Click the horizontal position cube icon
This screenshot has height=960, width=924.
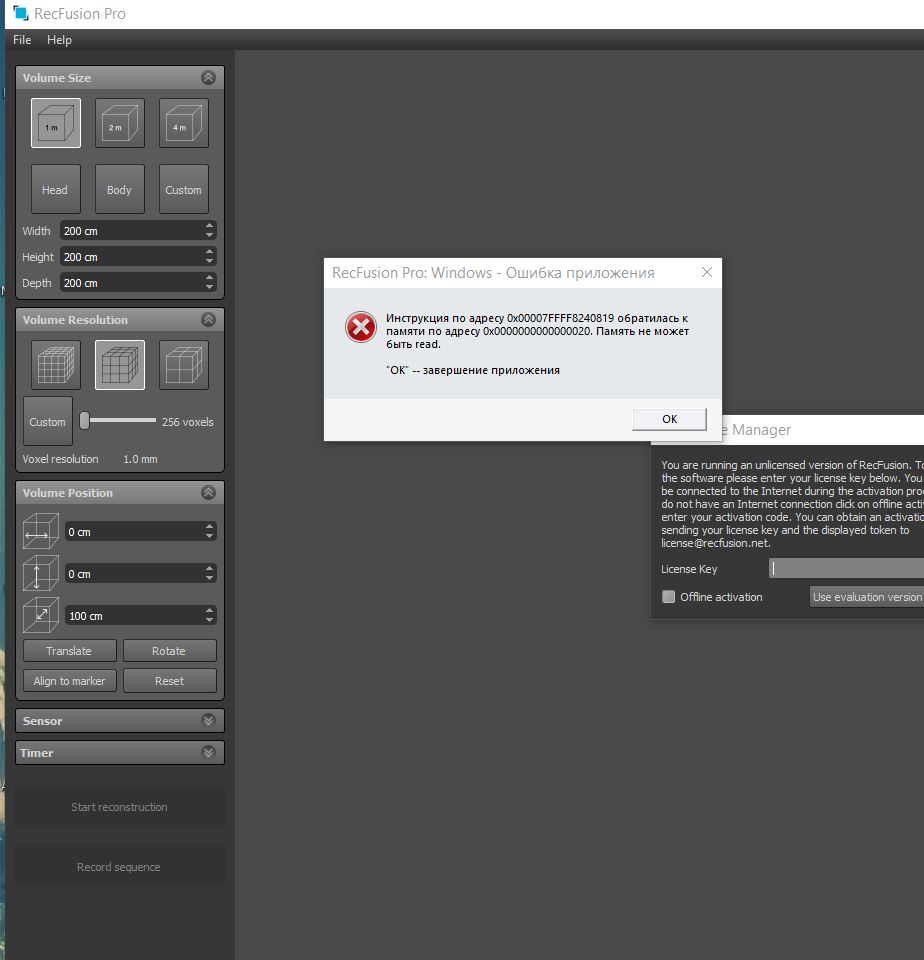[40, 531]
